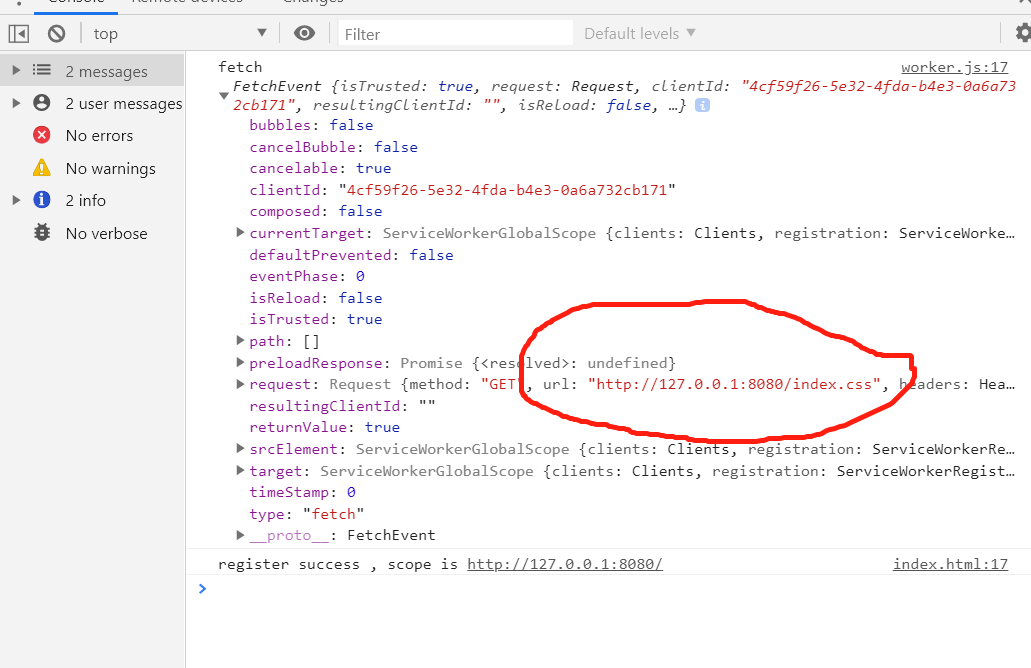Click the console prompt input line
The width and height of the screenshot is (1031, 668).
608,588
